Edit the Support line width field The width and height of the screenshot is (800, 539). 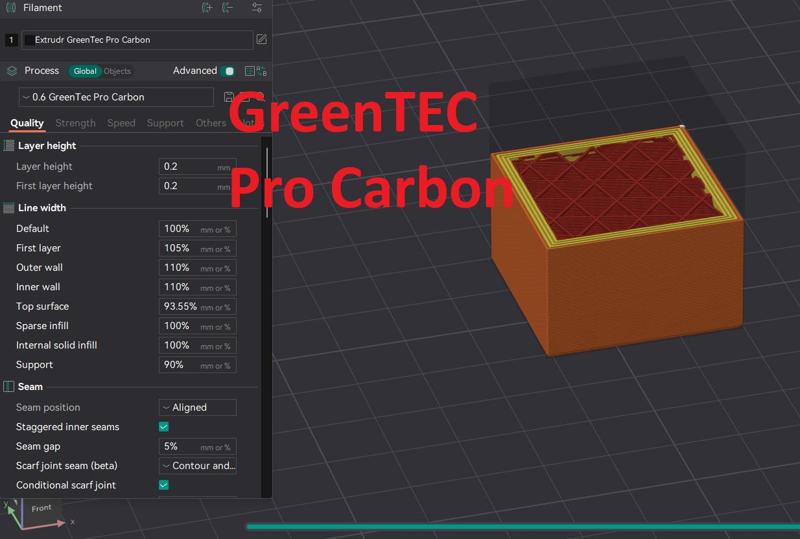(197, 364)
